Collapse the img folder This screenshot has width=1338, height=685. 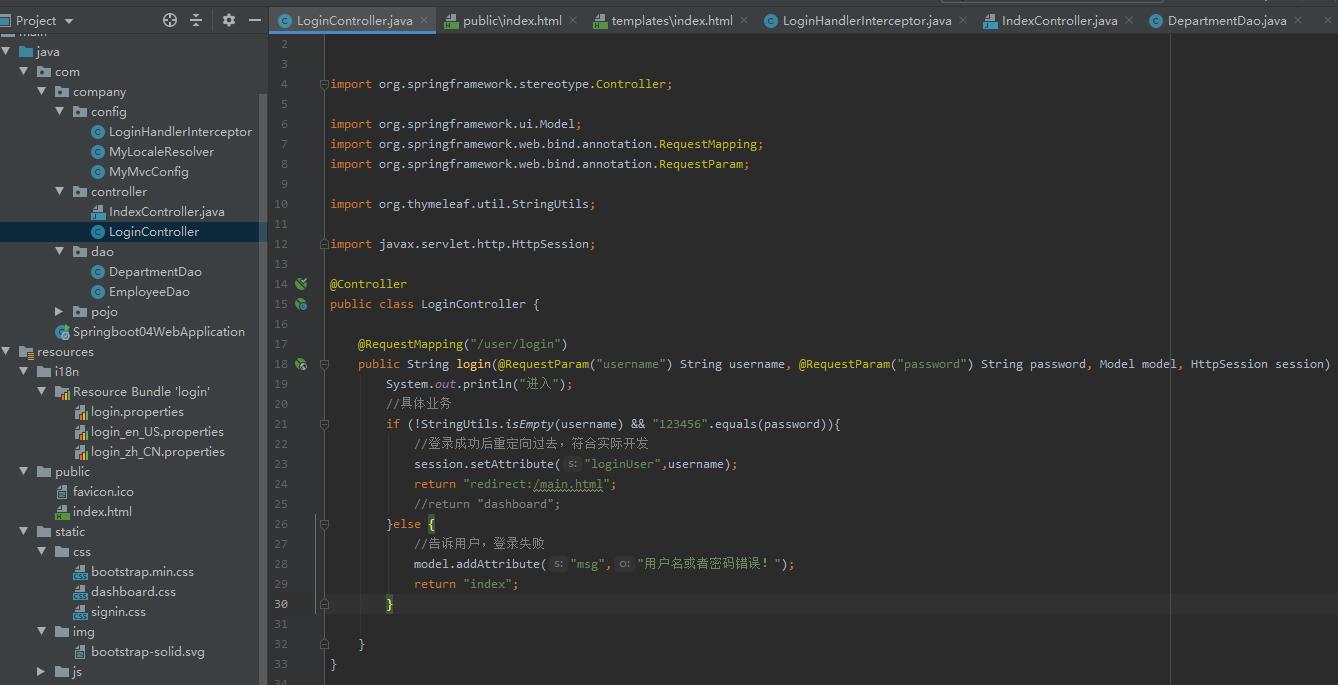pos(42,632)
